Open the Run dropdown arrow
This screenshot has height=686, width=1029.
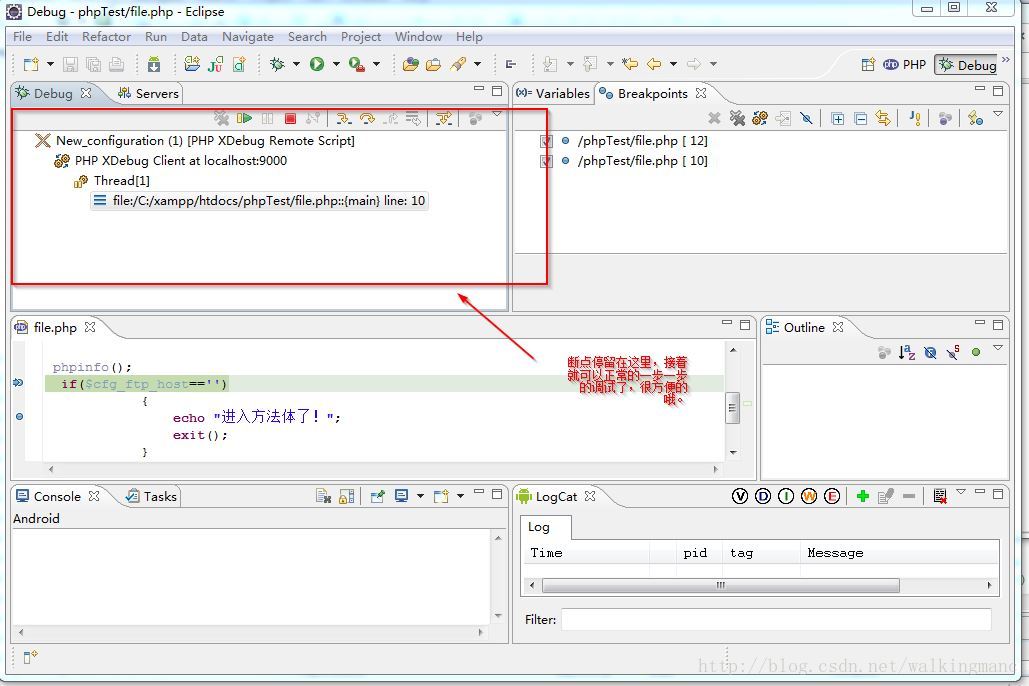(x=336, y=64)
